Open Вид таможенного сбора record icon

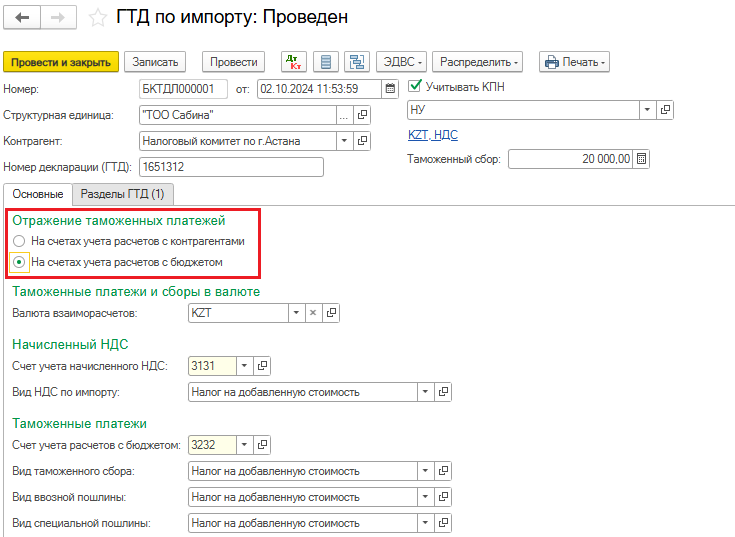pyautogui.click(x=443, y=470)
